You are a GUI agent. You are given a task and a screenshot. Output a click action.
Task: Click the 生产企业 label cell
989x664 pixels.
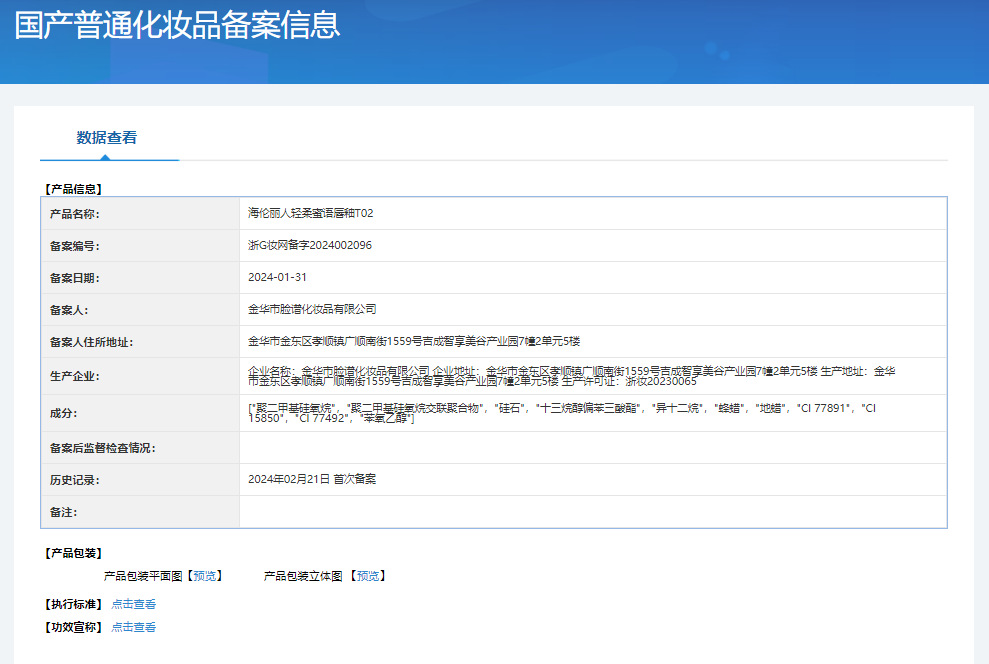coord(75,377)
